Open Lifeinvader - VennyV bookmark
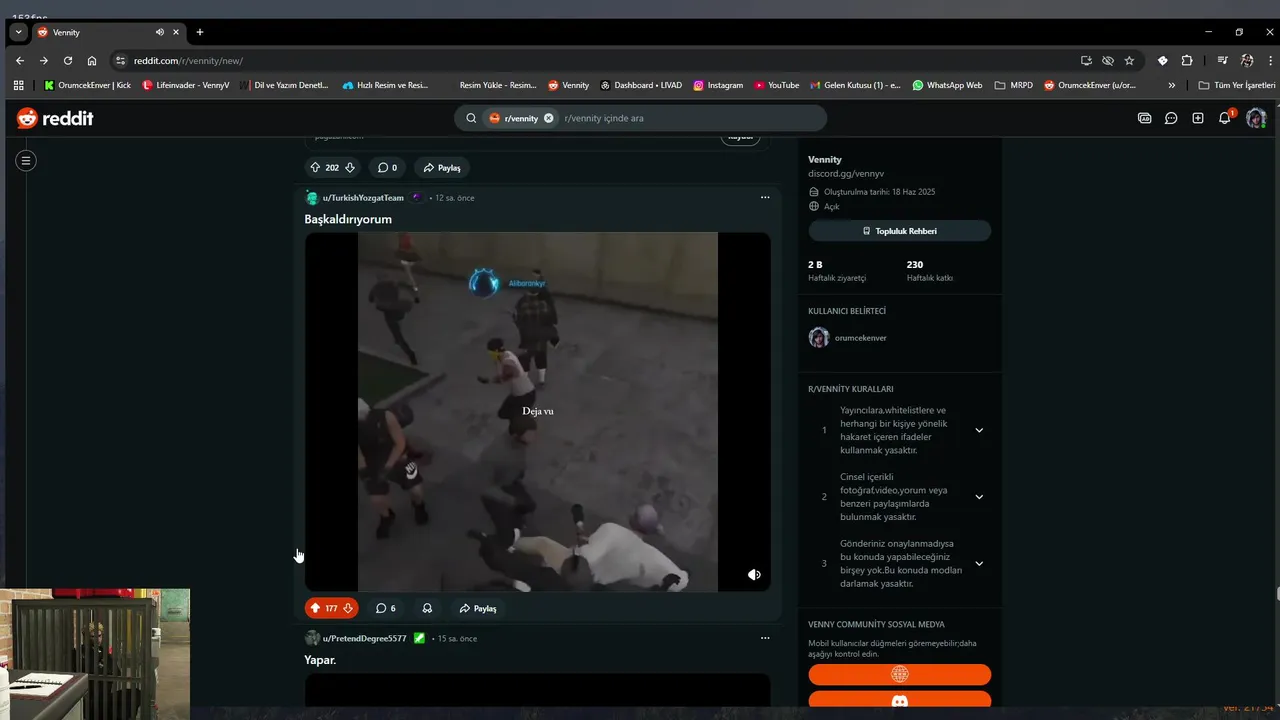The width and height of the screenshot is (1280, 720). (186, 85)
